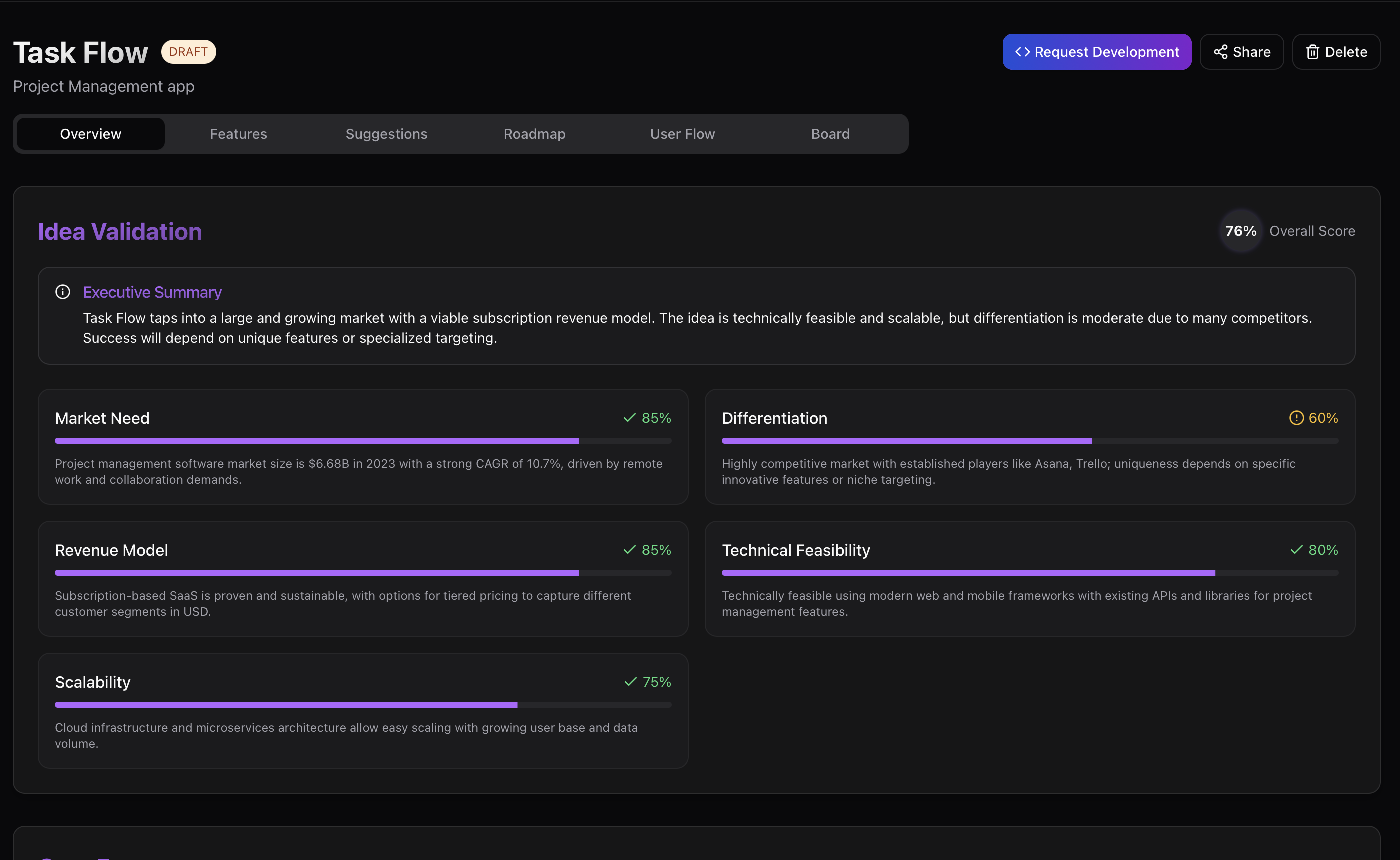Select the User Flow tab
The width and height of the screenshot is (1400, 860).
pos(682,134)
